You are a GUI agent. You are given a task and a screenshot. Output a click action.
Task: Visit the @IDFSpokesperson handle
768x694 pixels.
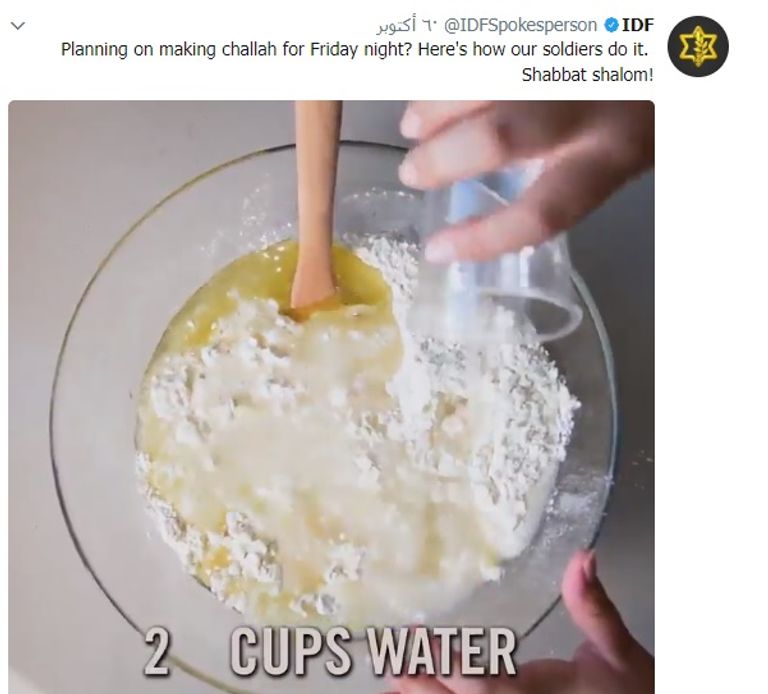[x=520, y=25]
